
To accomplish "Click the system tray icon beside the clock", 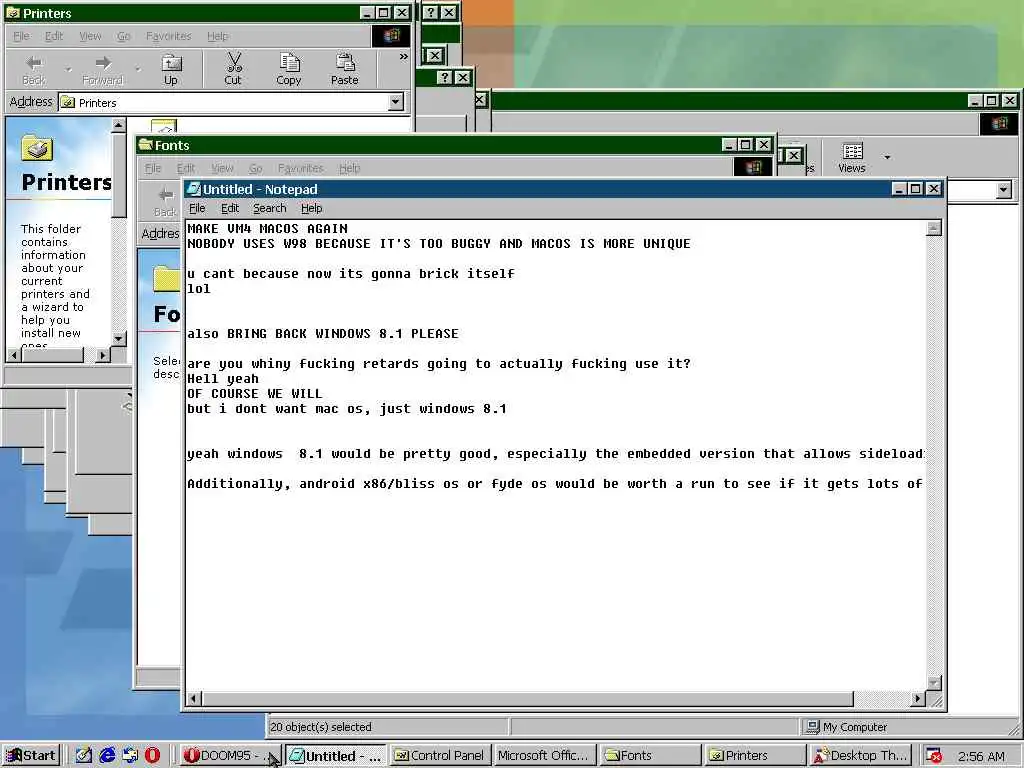I will [x=934, y=756].
